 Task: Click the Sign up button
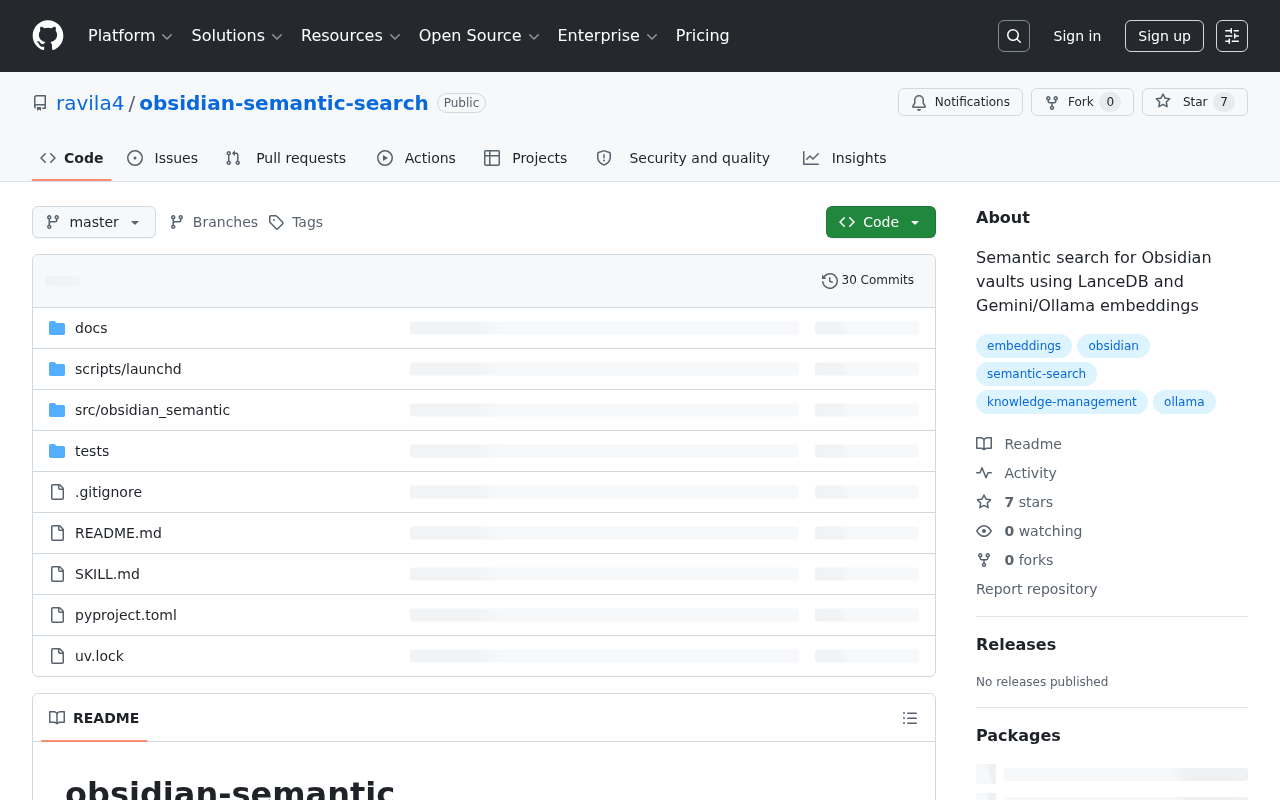[1164, 36]
